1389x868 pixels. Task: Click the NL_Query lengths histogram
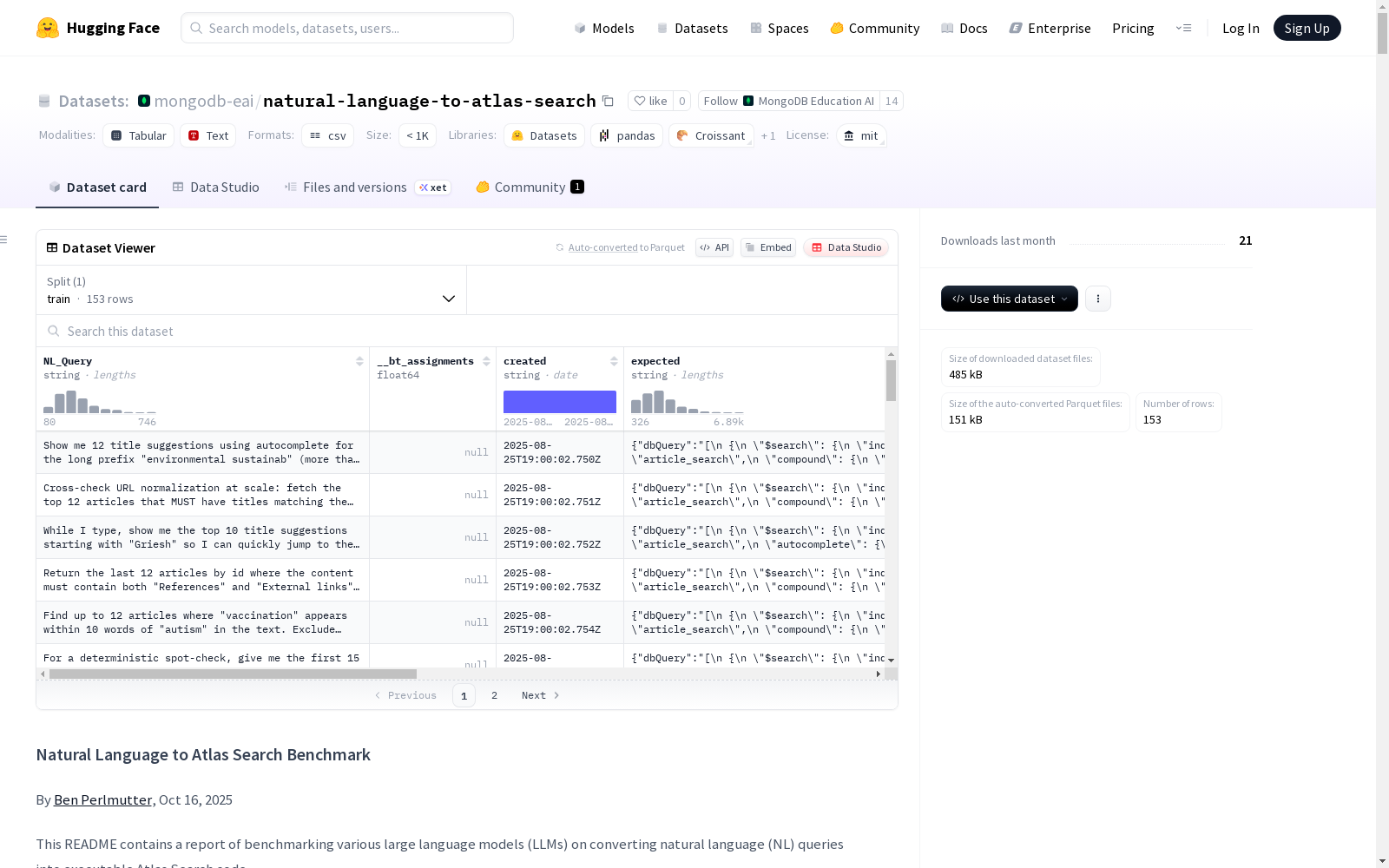100,402
